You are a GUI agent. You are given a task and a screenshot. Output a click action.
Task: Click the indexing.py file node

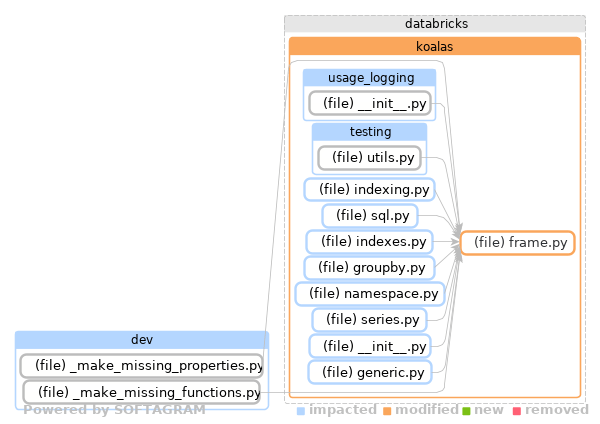coord(370,189)
